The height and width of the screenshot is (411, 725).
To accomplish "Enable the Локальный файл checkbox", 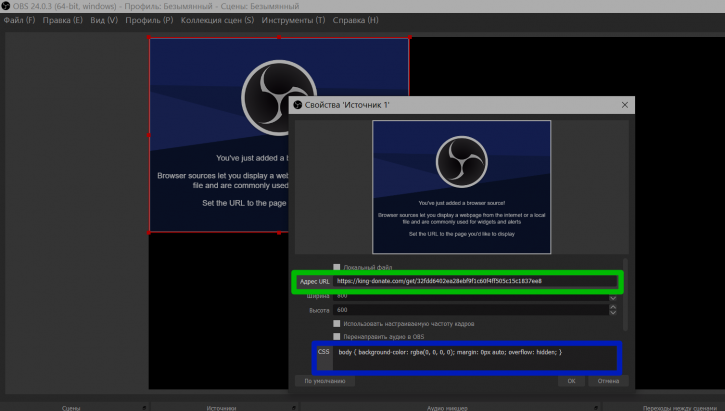I will (x=337, y=267).
